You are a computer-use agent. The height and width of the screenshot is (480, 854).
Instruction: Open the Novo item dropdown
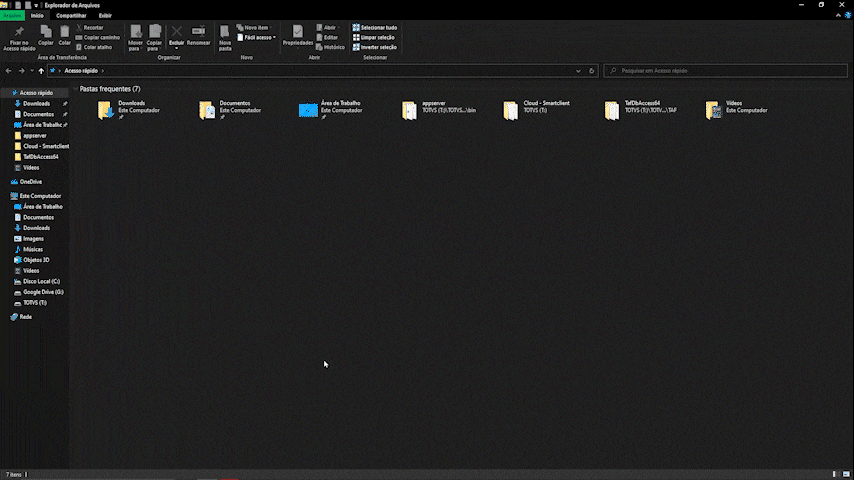[255, 27]
